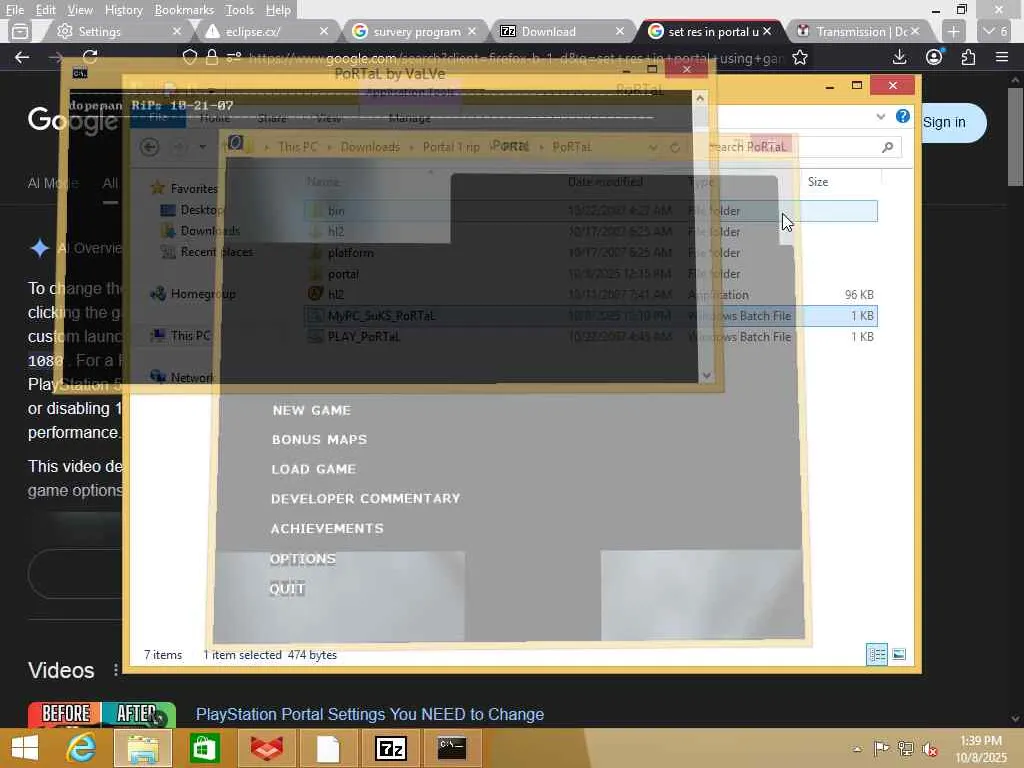Open the Windows Start button

tap(25, 748)
